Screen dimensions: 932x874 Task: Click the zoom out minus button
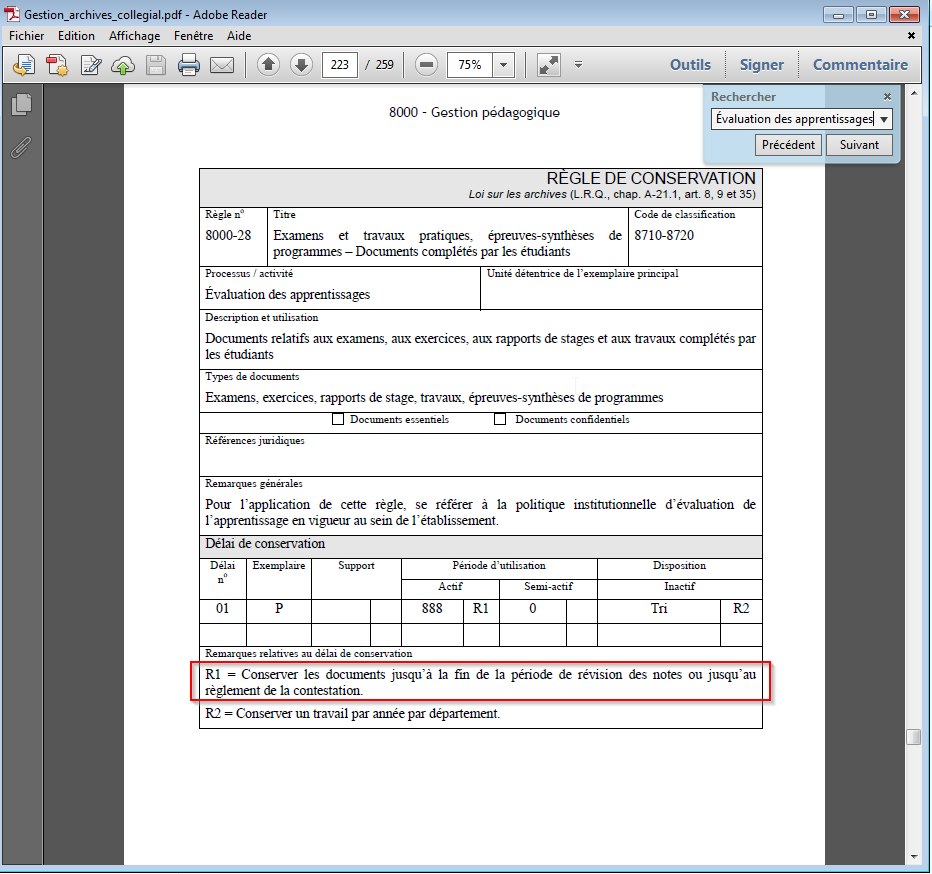[427, 65]
